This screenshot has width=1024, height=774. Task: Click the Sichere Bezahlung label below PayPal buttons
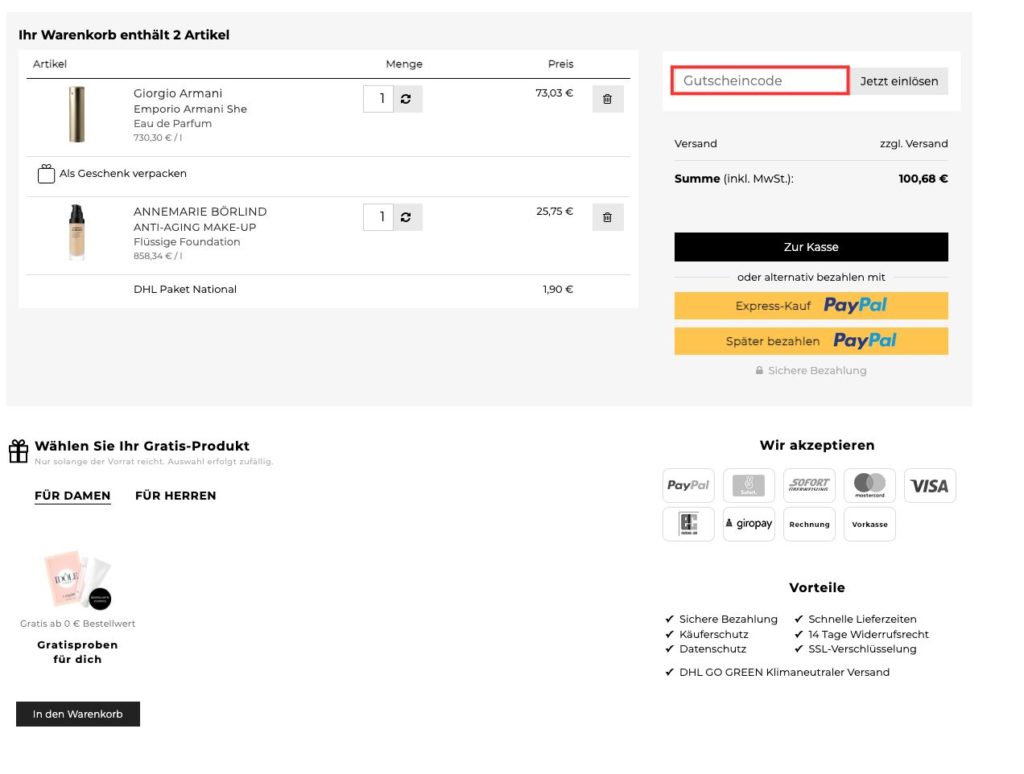click(x=817, y=370)
